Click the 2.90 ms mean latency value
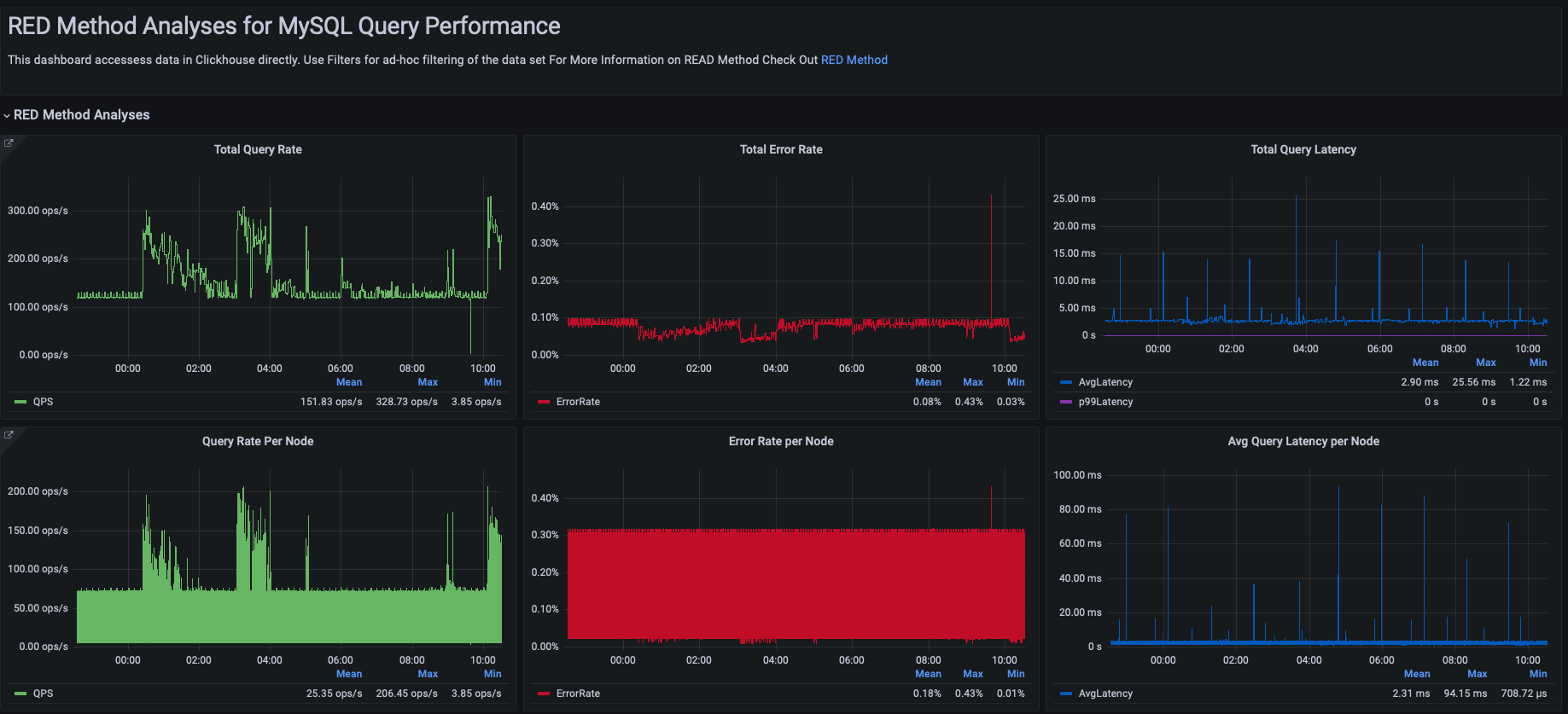 (x=1419, y=382)
